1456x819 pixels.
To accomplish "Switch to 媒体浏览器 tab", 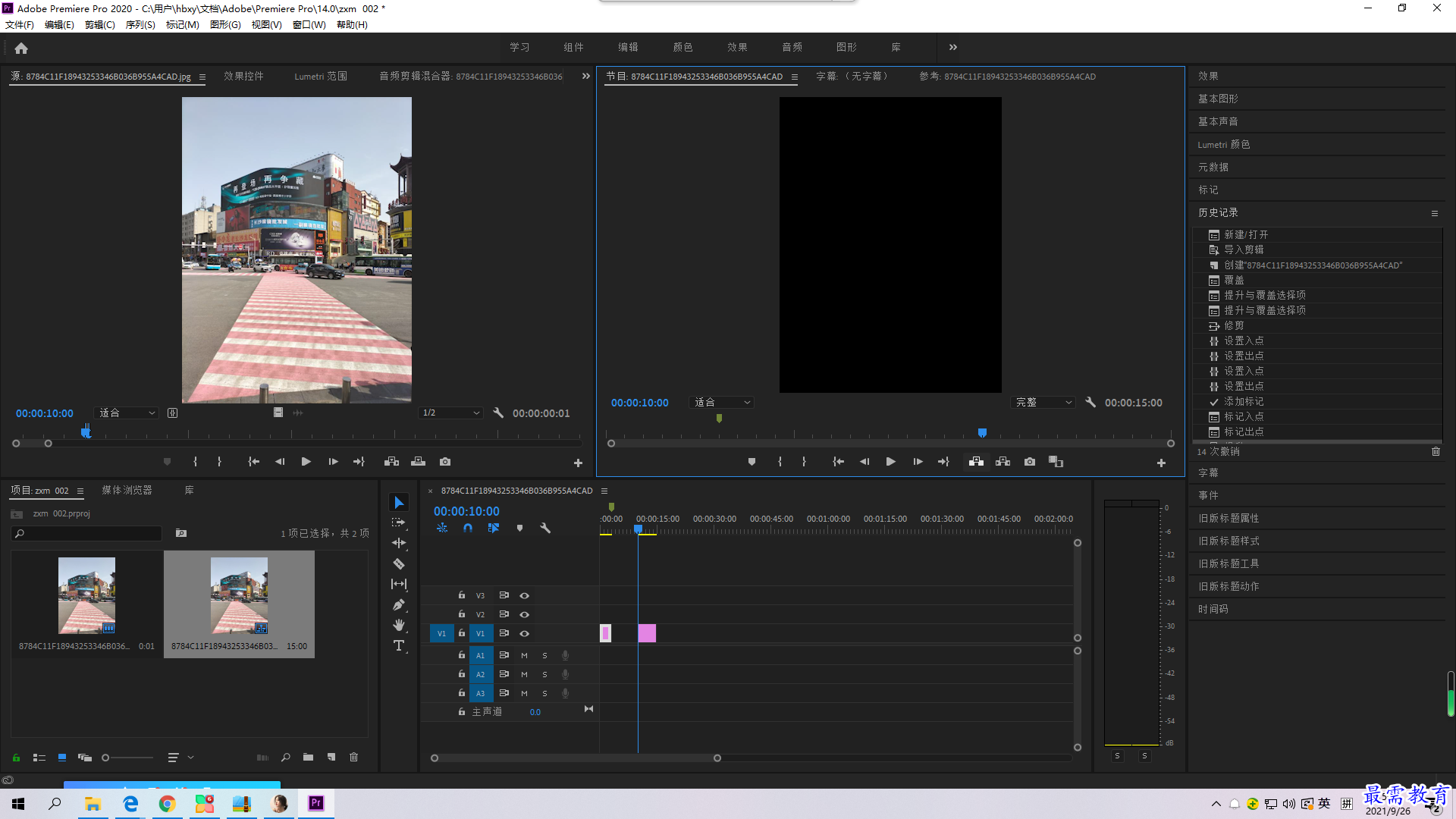I will (x=127, y=491).
